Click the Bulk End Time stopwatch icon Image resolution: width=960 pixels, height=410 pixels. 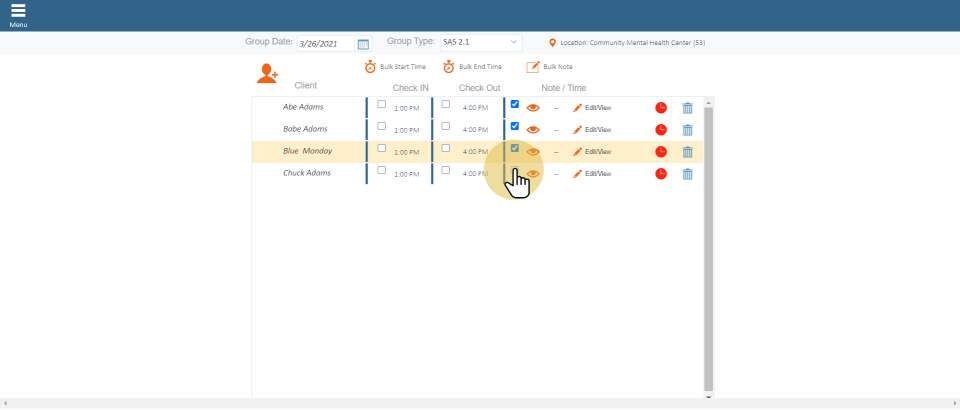449,67
